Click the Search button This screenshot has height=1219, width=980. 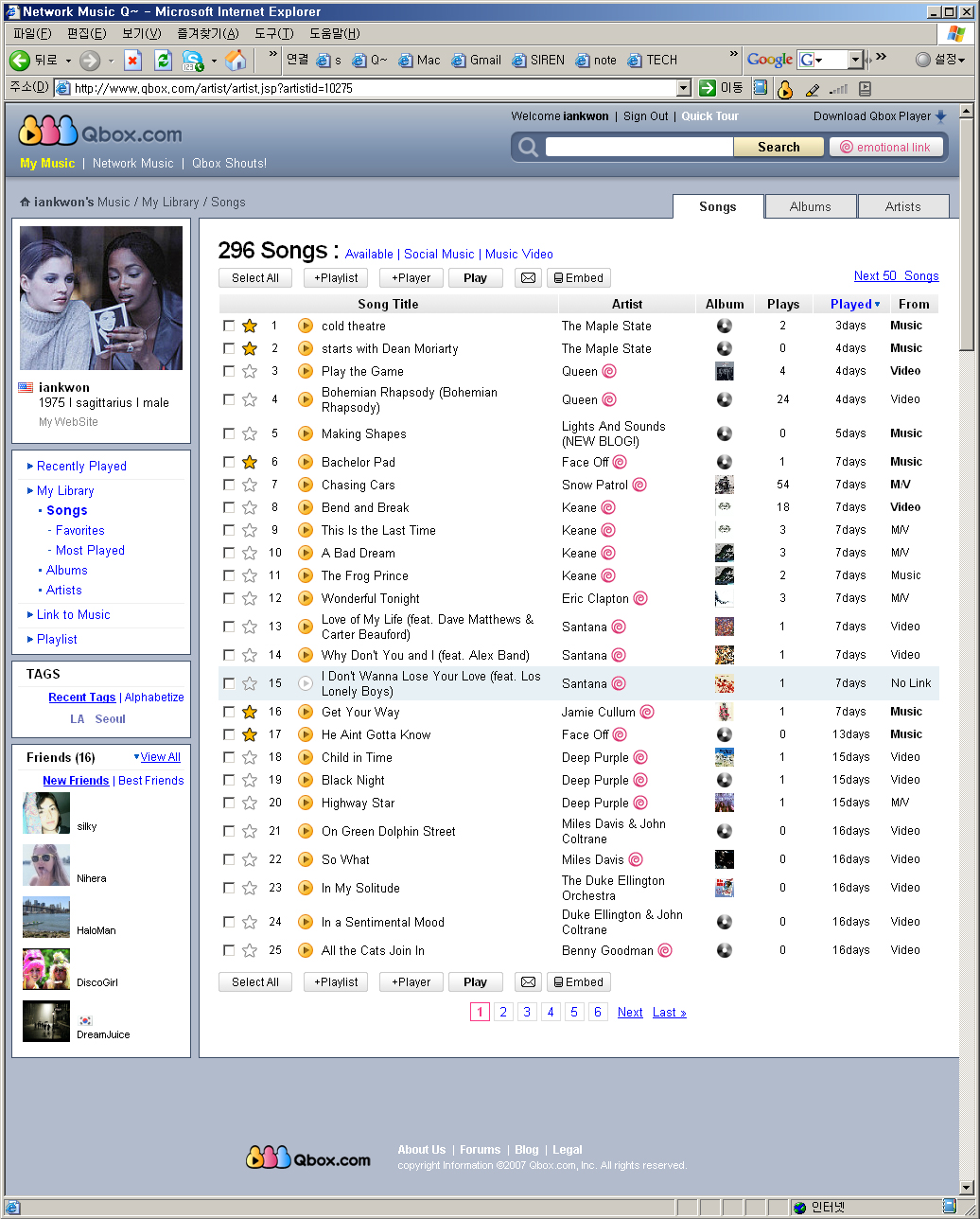tap(779, 147)
